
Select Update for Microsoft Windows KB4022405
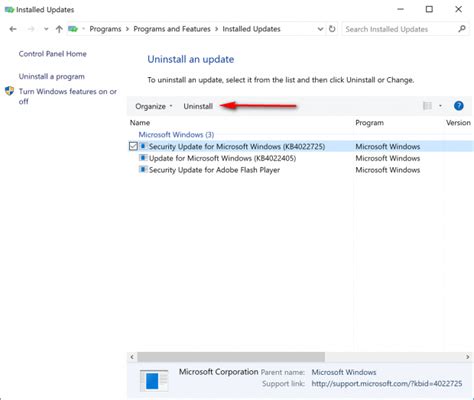click(x=222, y=158)
